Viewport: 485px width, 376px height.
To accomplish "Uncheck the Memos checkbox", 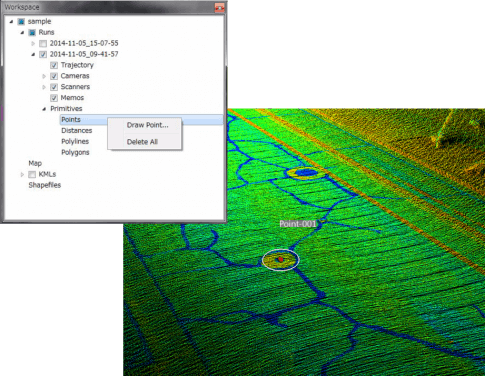I will (54, 98).
